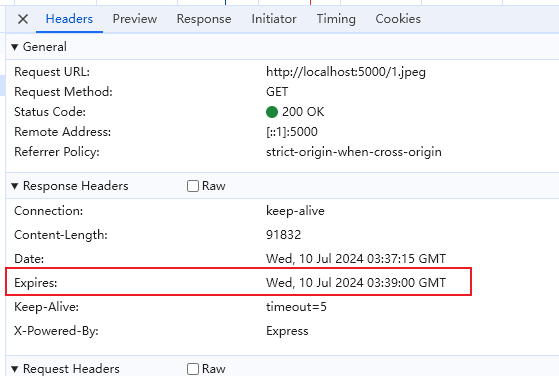Select strict-origin-when-cross-origin referrer policy value
559x376 pixels.
[x=354, y=152]
